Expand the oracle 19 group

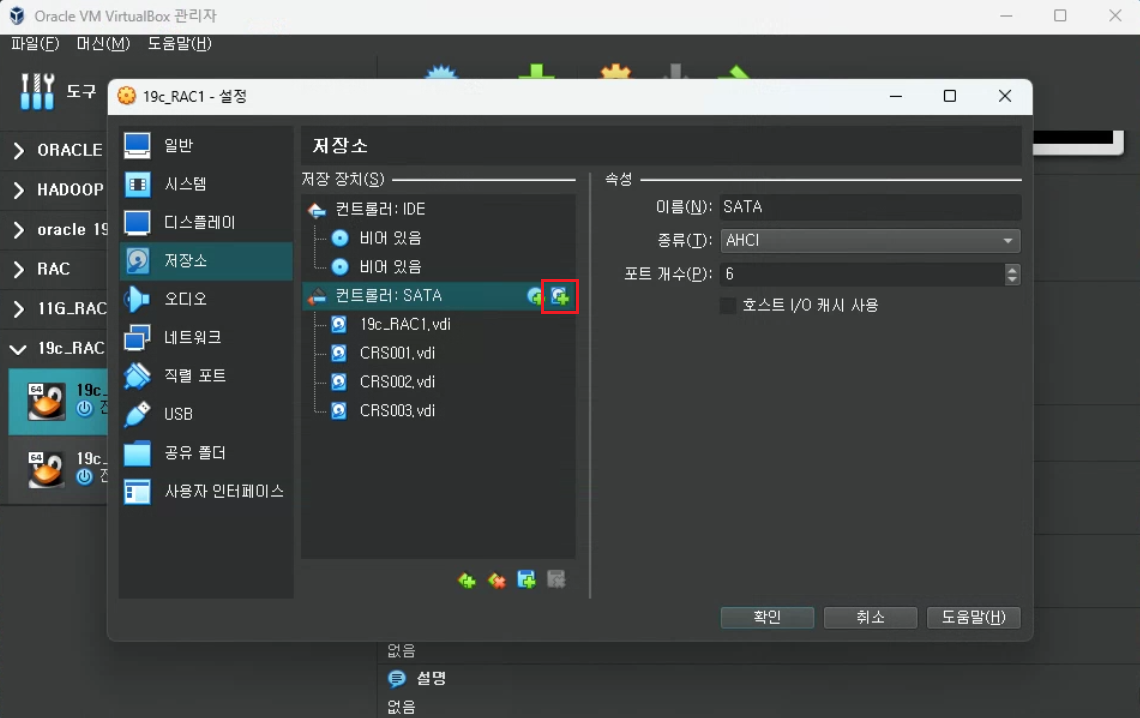tap(19, 230)
